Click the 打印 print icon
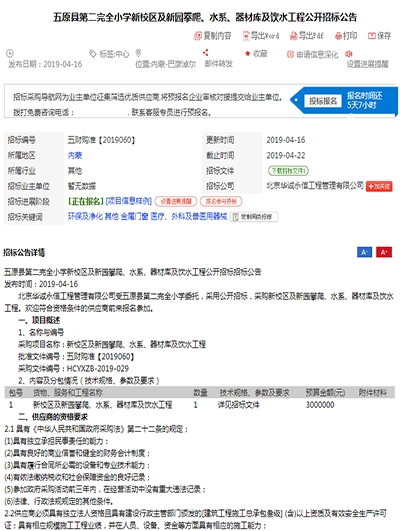The height and width of the screenshot is (531, 400). [x=338, y=36]
